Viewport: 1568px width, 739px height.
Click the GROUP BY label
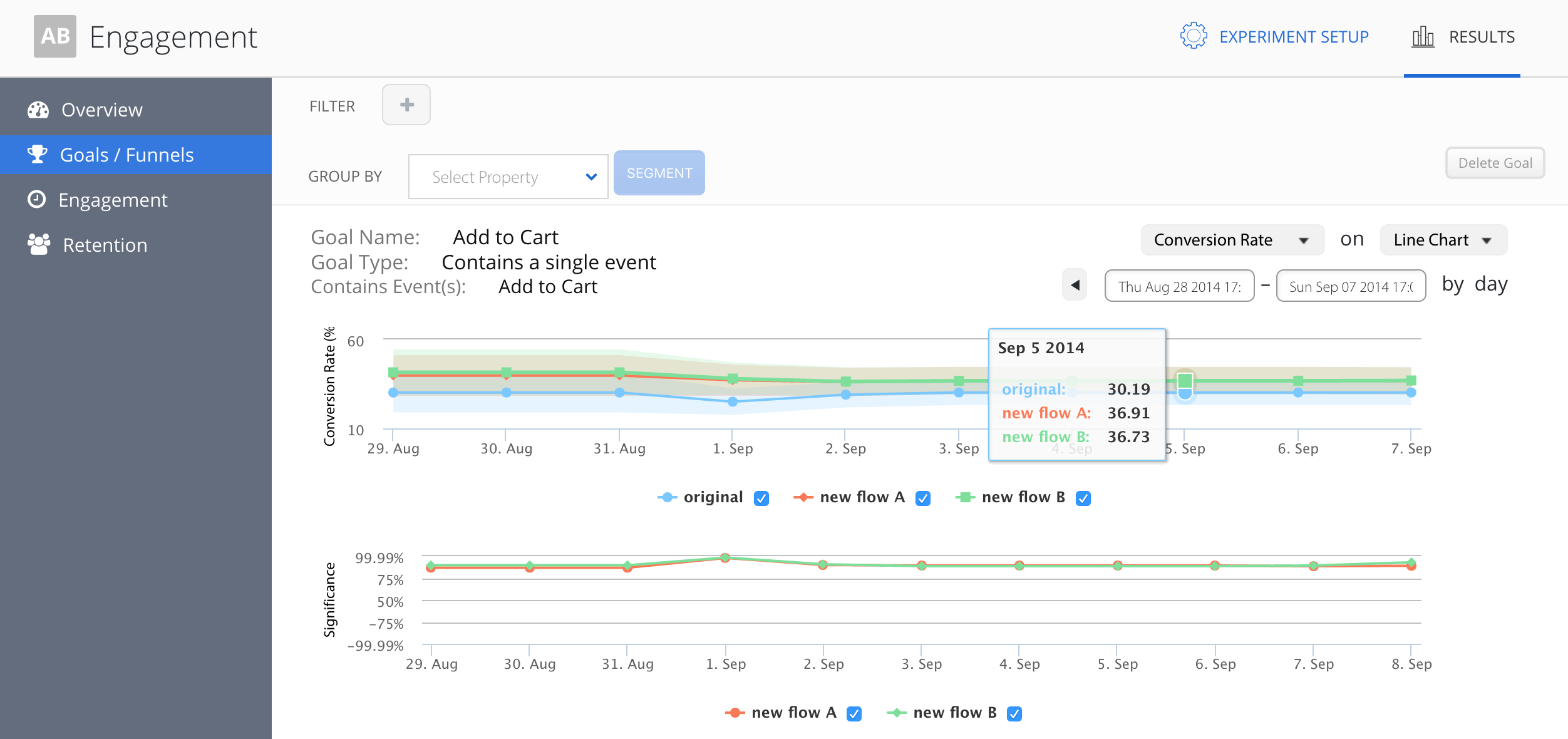[x=345, y=177]
